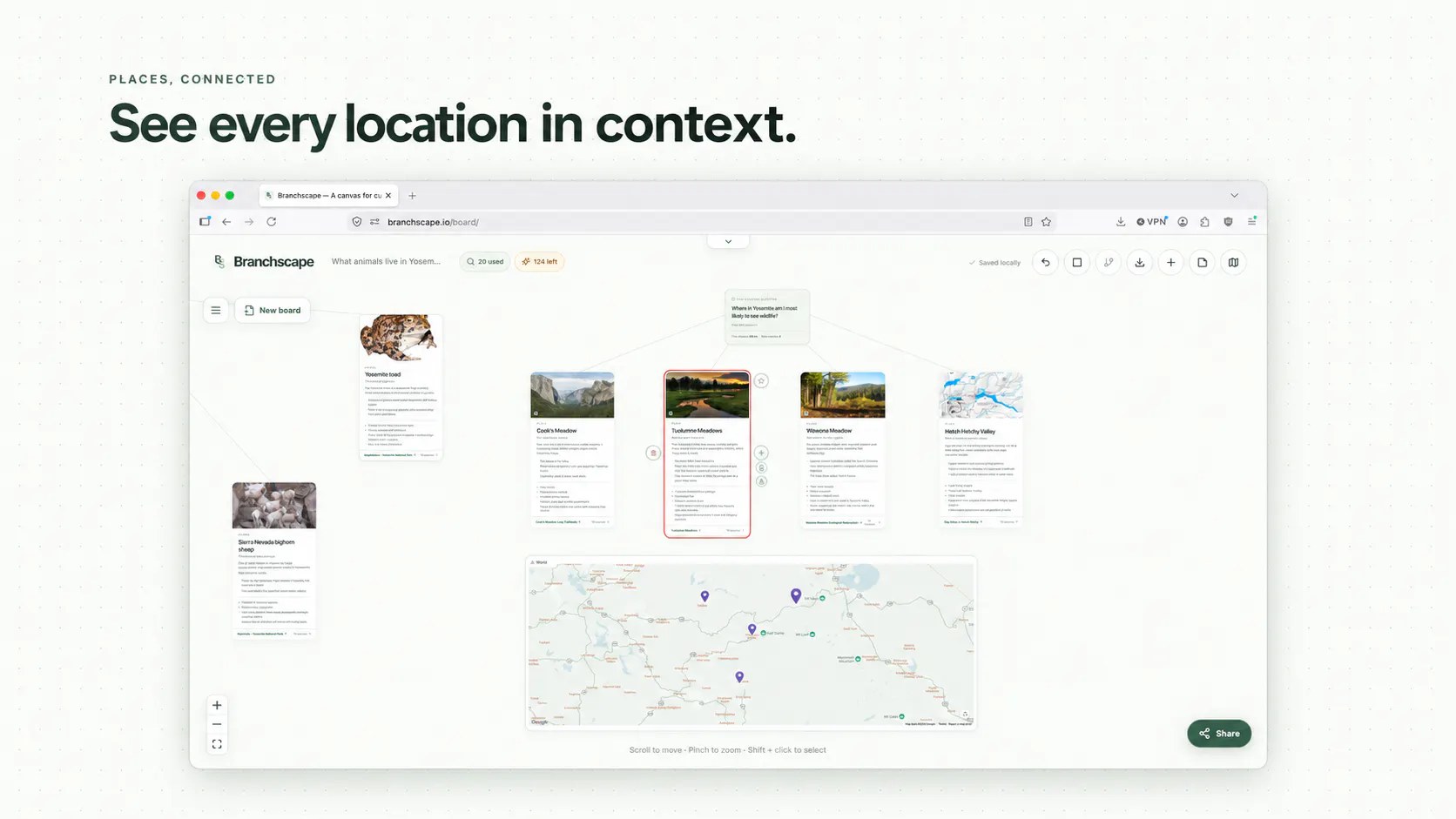Select the Branchscape browser tab
This screenshot has width=1456, height=819.
tap(328, 196)
